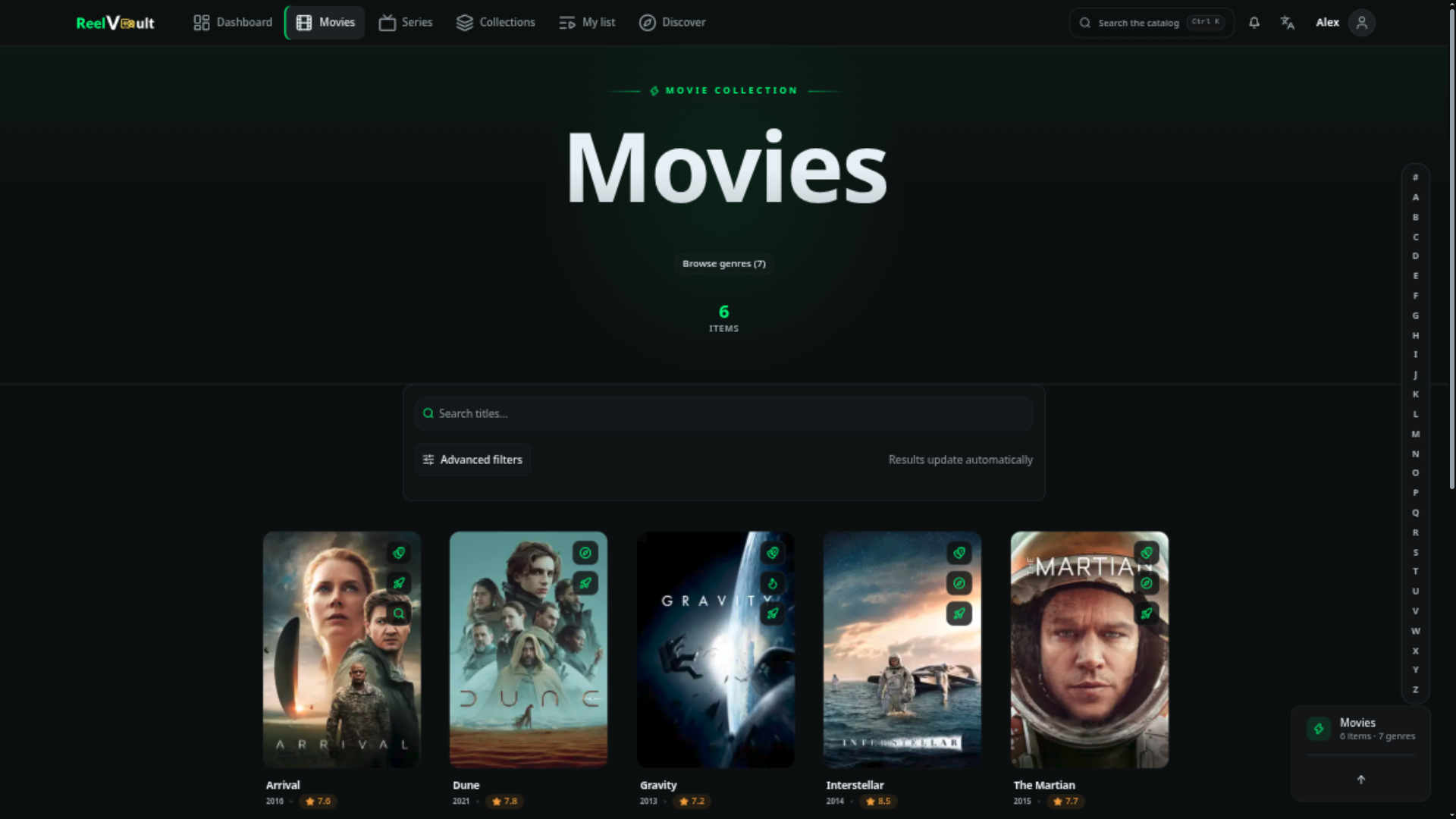
Task: Open The Martian movie poster
Action: [1090, 649]
